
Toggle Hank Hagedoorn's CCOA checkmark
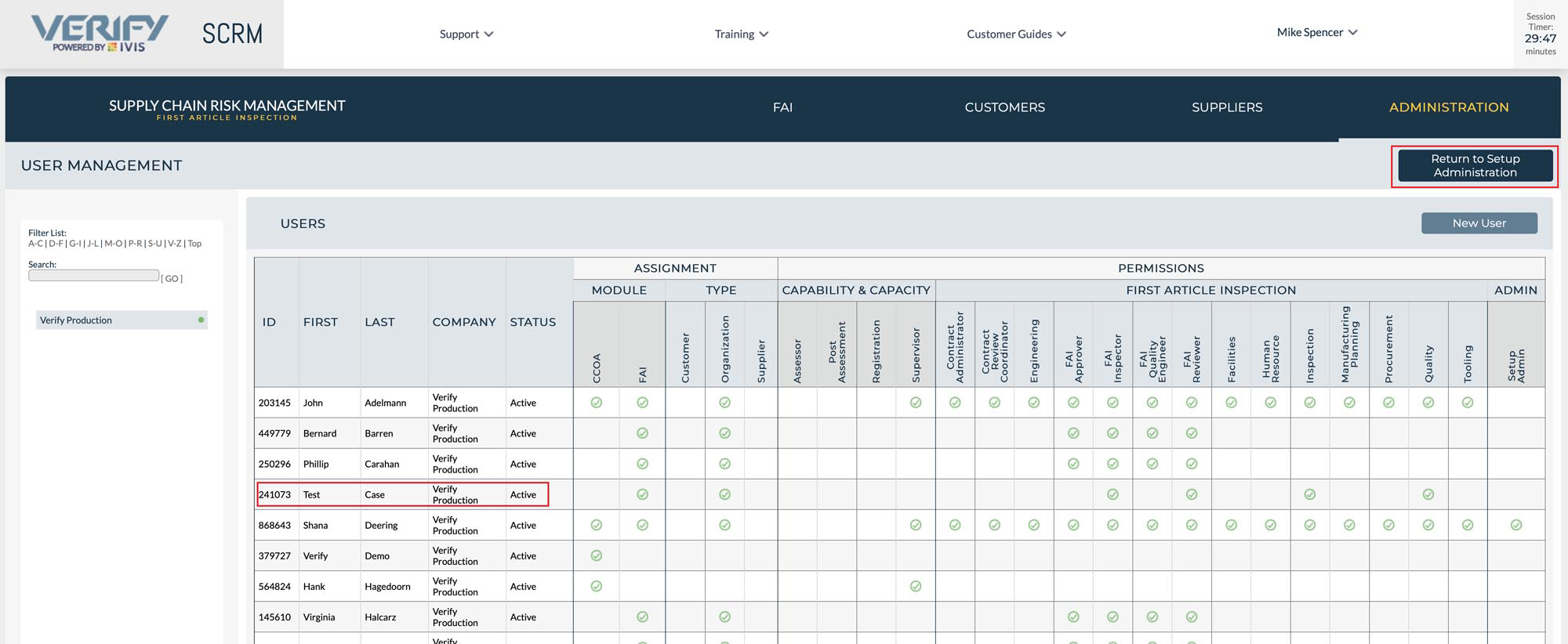coord(597,586)
